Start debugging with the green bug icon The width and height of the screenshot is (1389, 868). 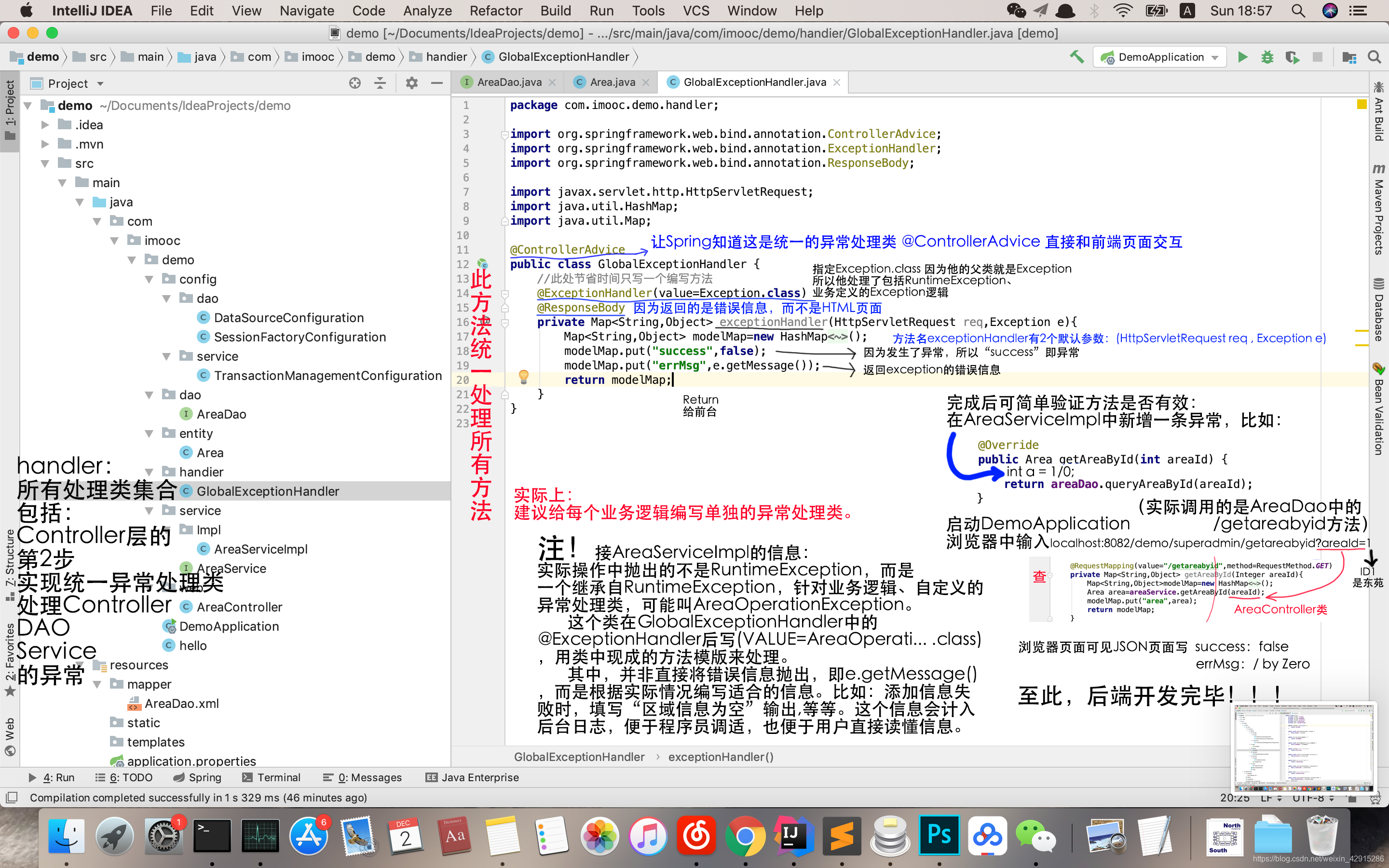click(x=1267, y=57)
